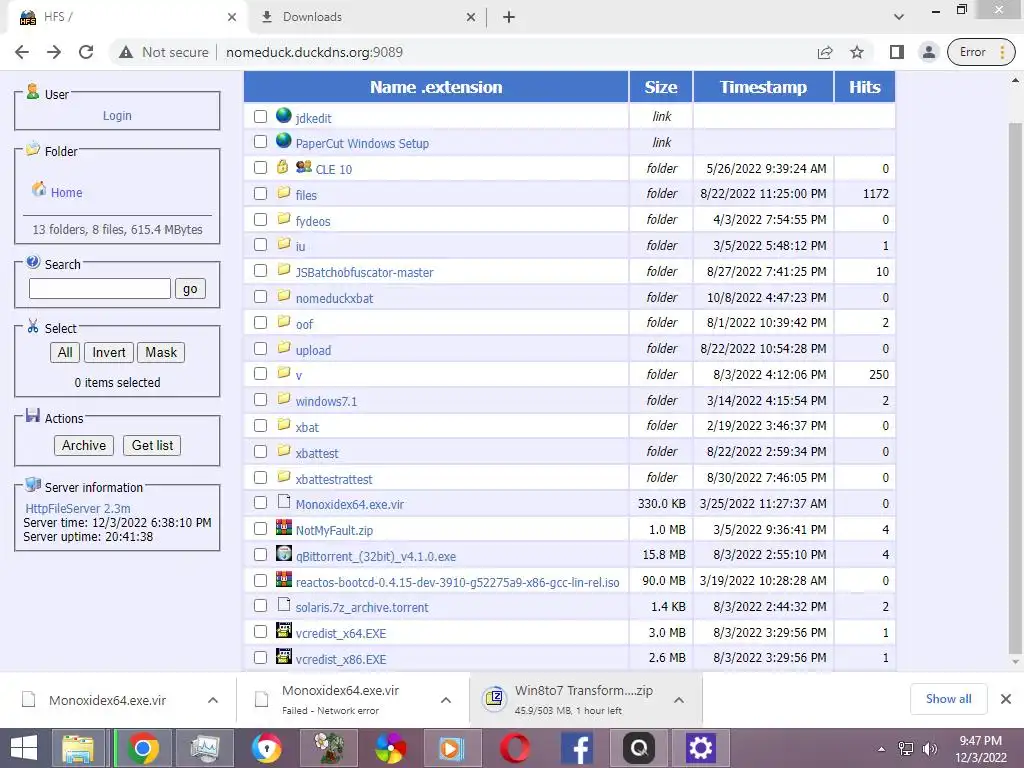The height and width of the screenshot is (768, 1024).
Task: Bookmark this page with star icon
Action: click(x=857, y=52)
